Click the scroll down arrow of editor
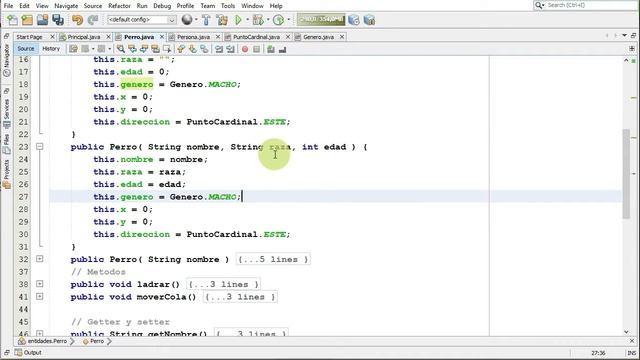The height and width of the screenshot is (360, 640). (626, 332)
